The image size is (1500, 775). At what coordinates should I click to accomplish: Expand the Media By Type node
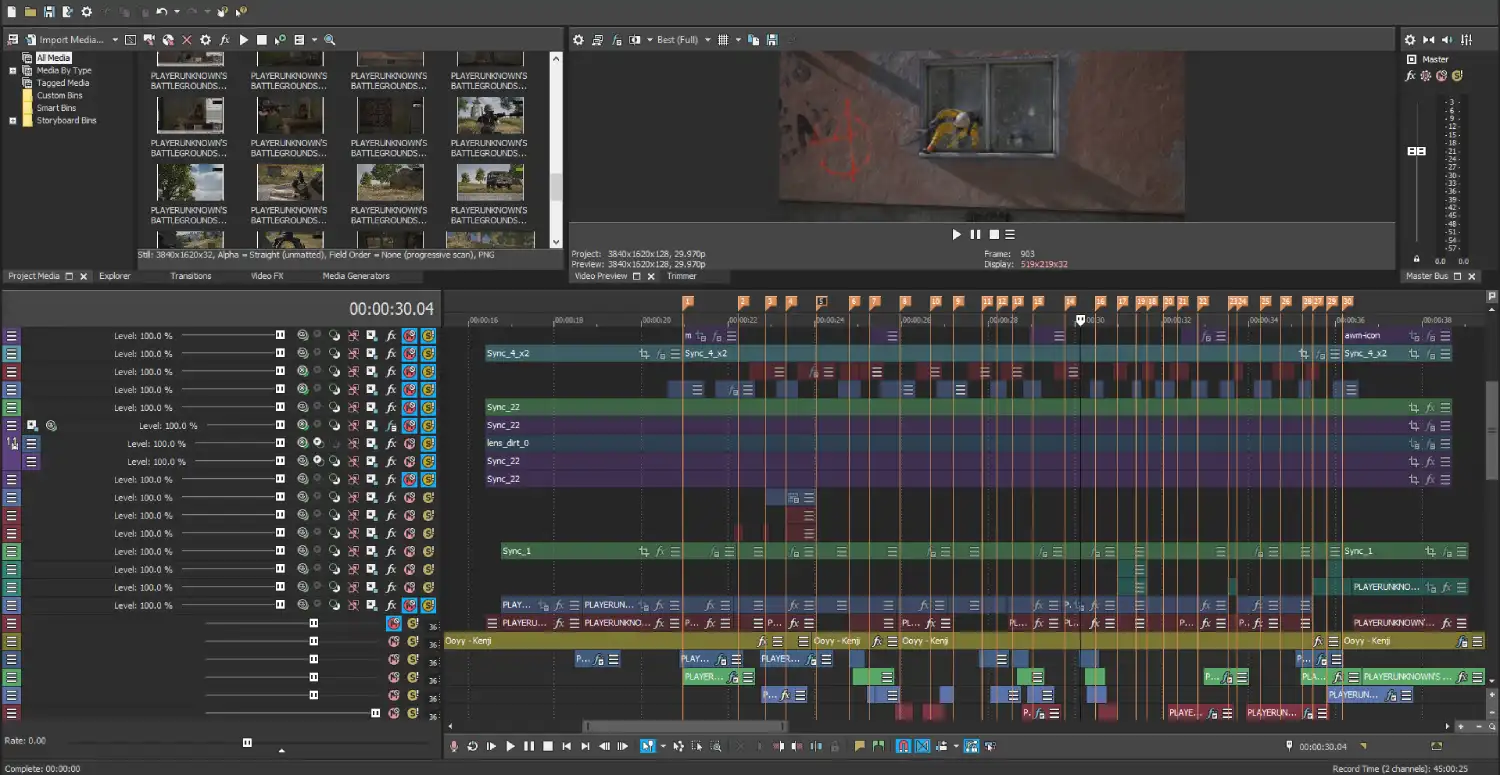point(13,71)
